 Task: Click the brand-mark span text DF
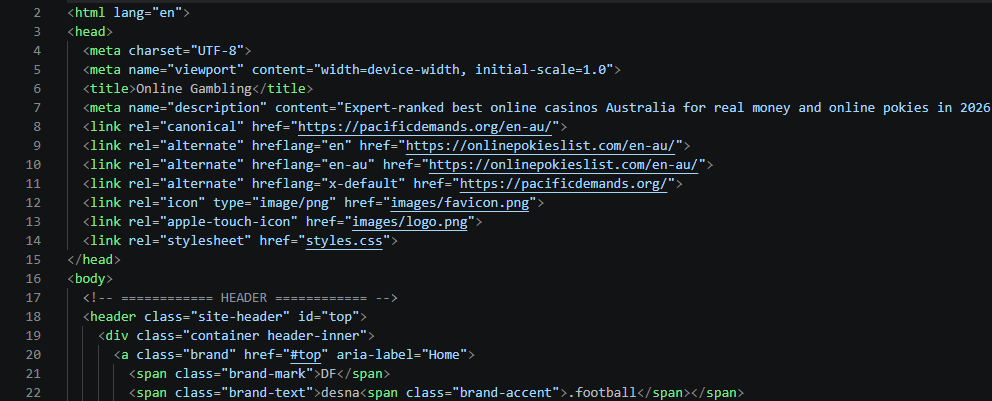(328, 373)
